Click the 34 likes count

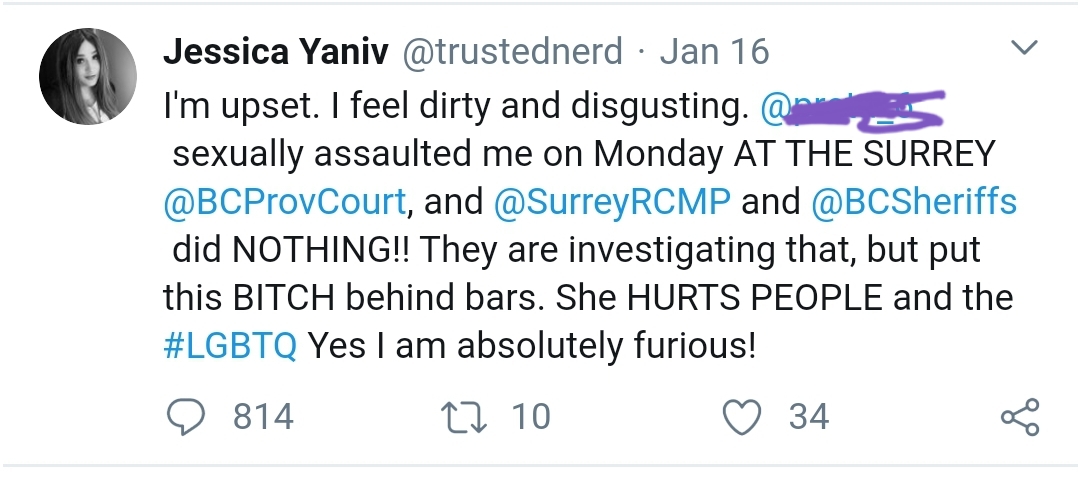coord(808,416)
